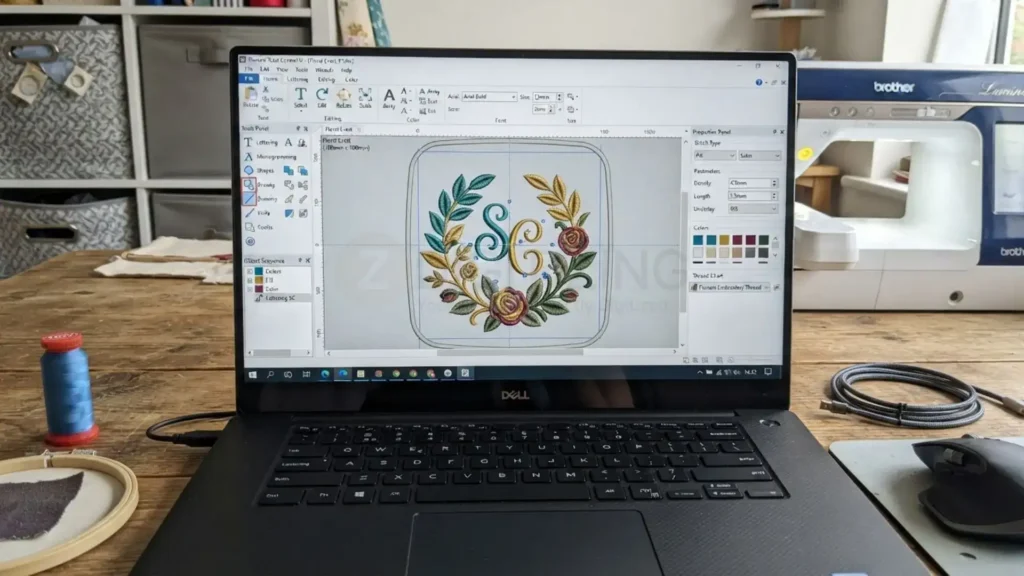Open the Thread Chart dropdown

[x=730, y=287]
